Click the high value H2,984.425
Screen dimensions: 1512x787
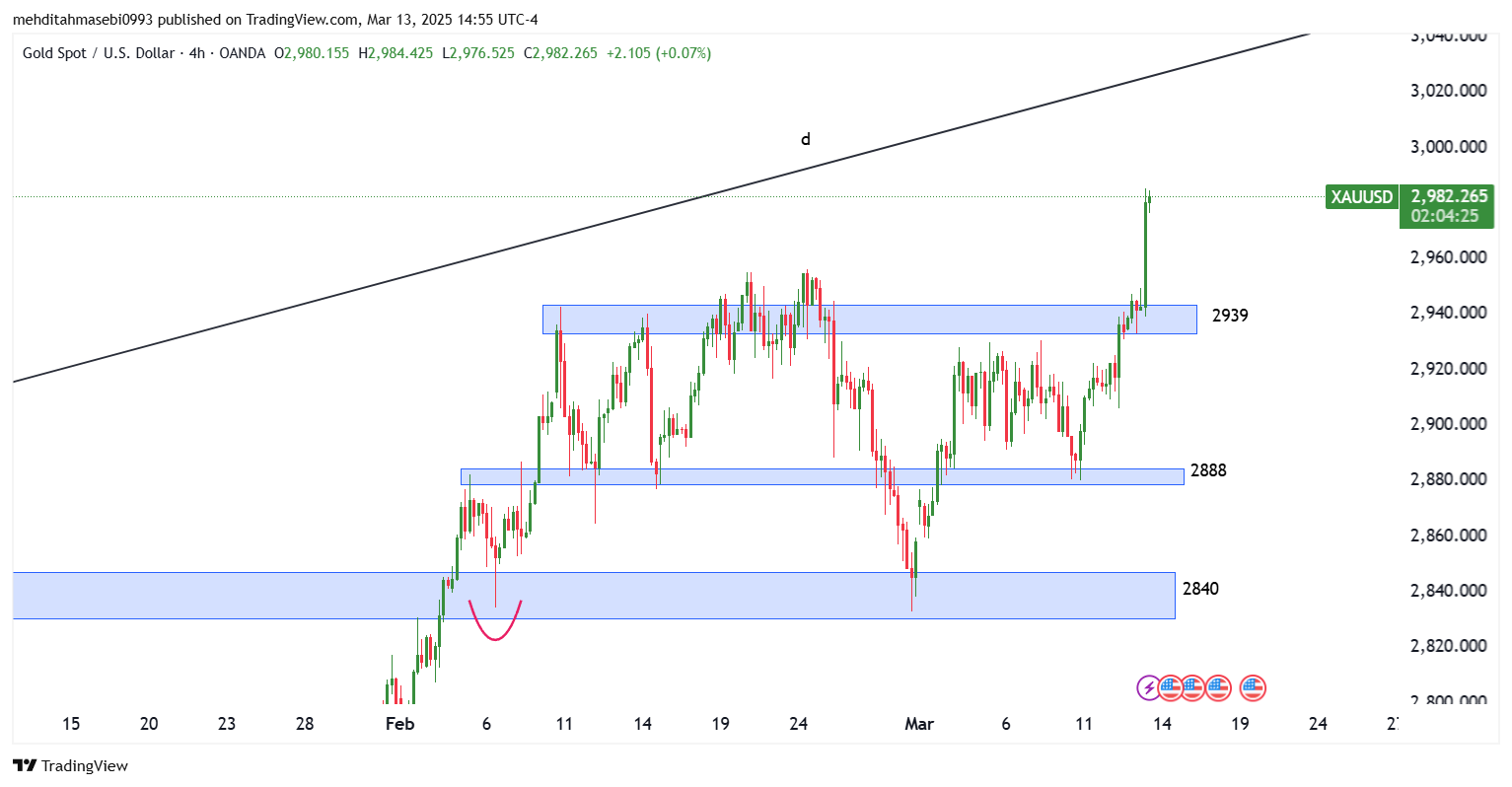click(x=395, y=53)
